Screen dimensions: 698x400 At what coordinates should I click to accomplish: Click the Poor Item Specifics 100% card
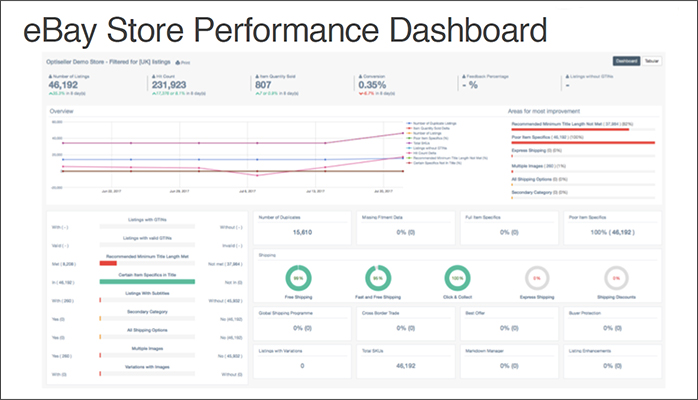613,228
